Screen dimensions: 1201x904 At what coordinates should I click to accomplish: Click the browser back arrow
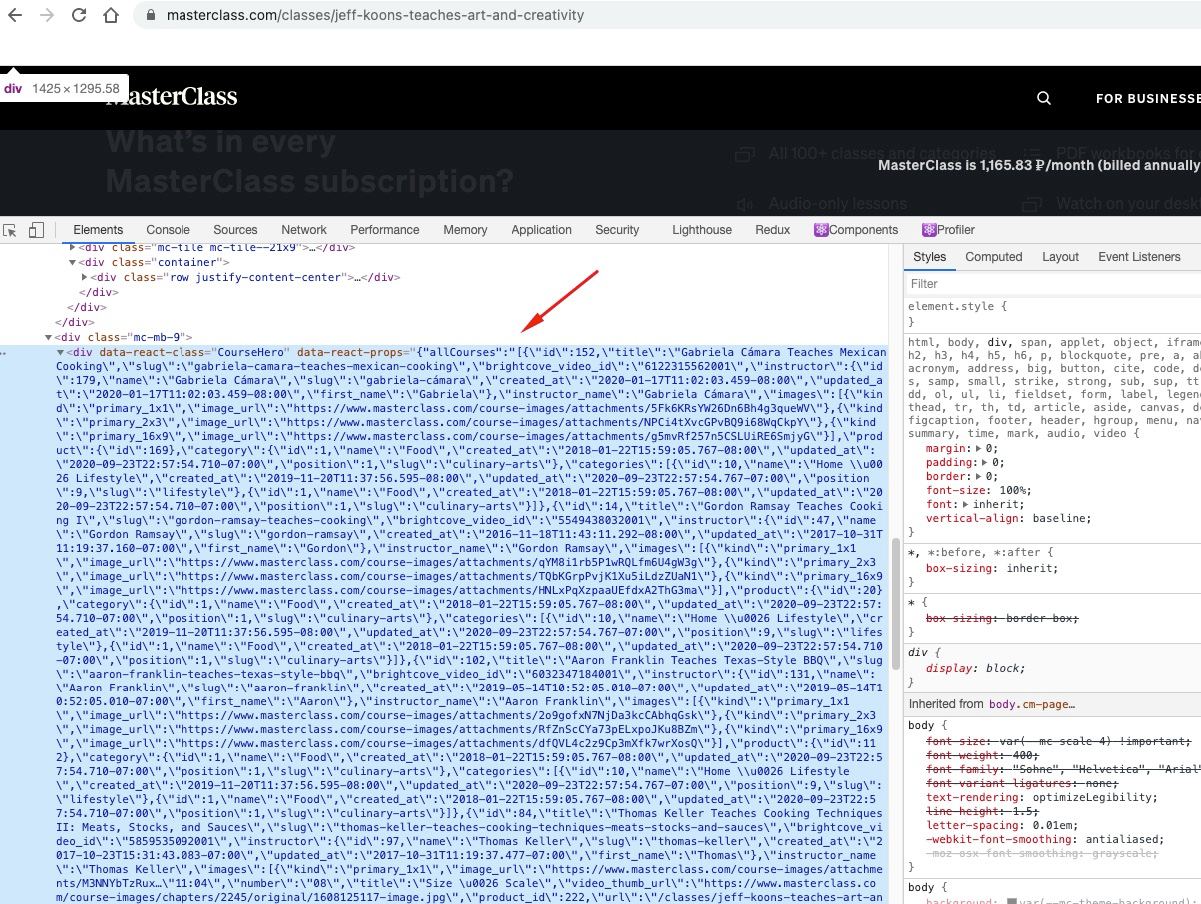14,15
